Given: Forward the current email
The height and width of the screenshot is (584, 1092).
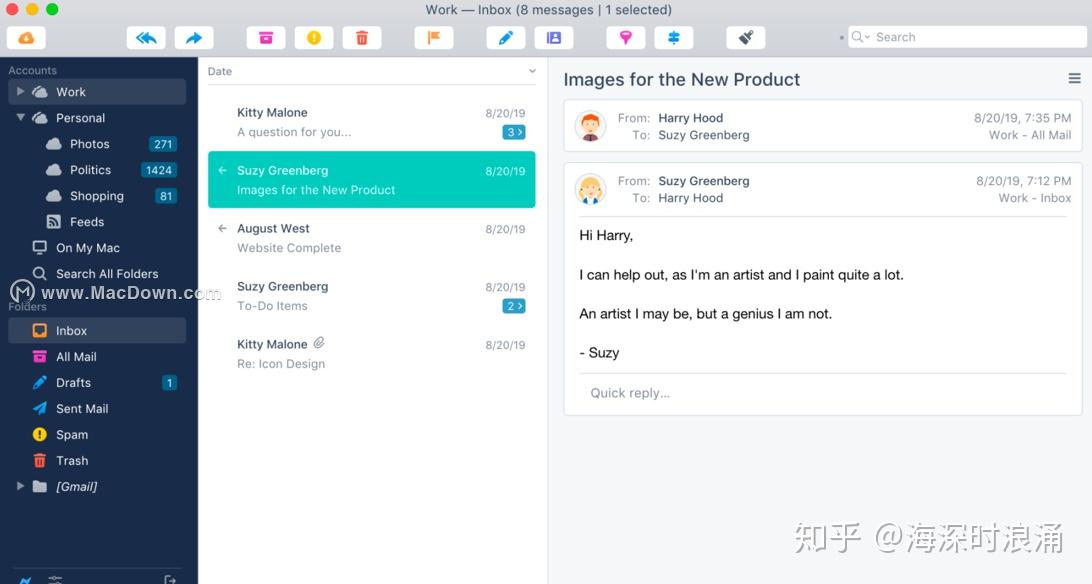Looking at the screenshot, I should (194, 36).
